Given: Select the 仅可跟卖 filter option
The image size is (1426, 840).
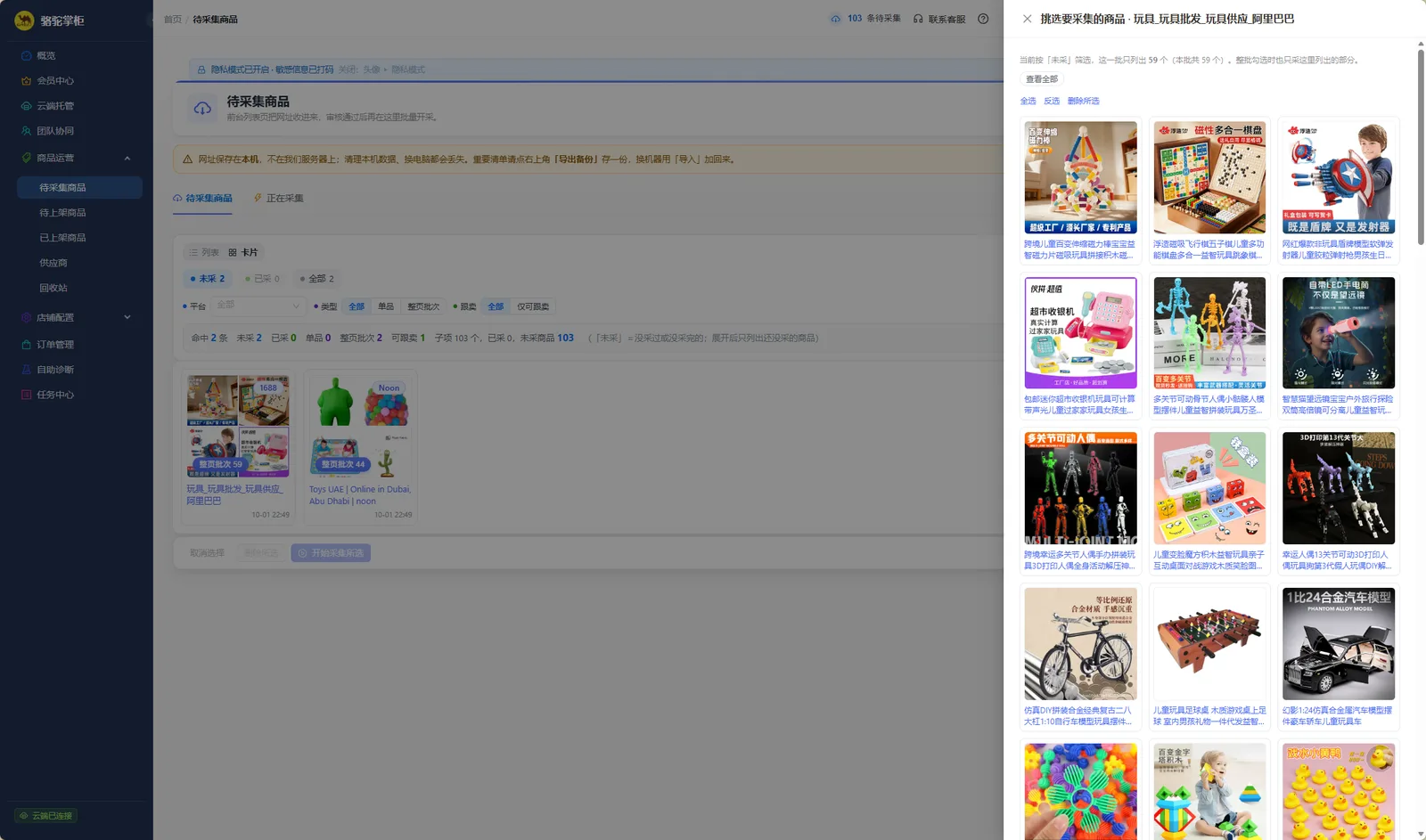Looking at the screenshot, I should [x=533, y=306].
